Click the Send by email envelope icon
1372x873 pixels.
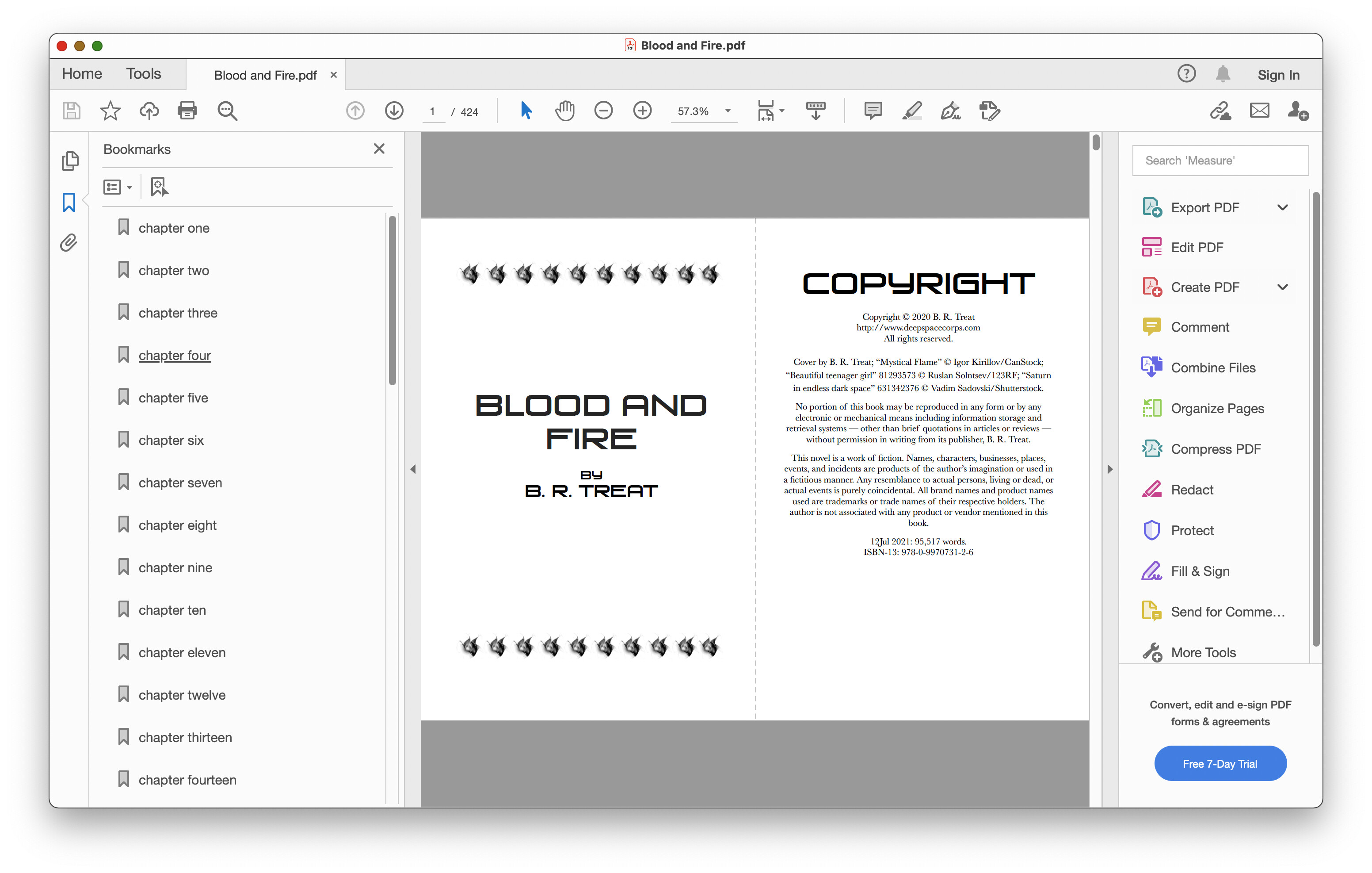point(1259,111)
